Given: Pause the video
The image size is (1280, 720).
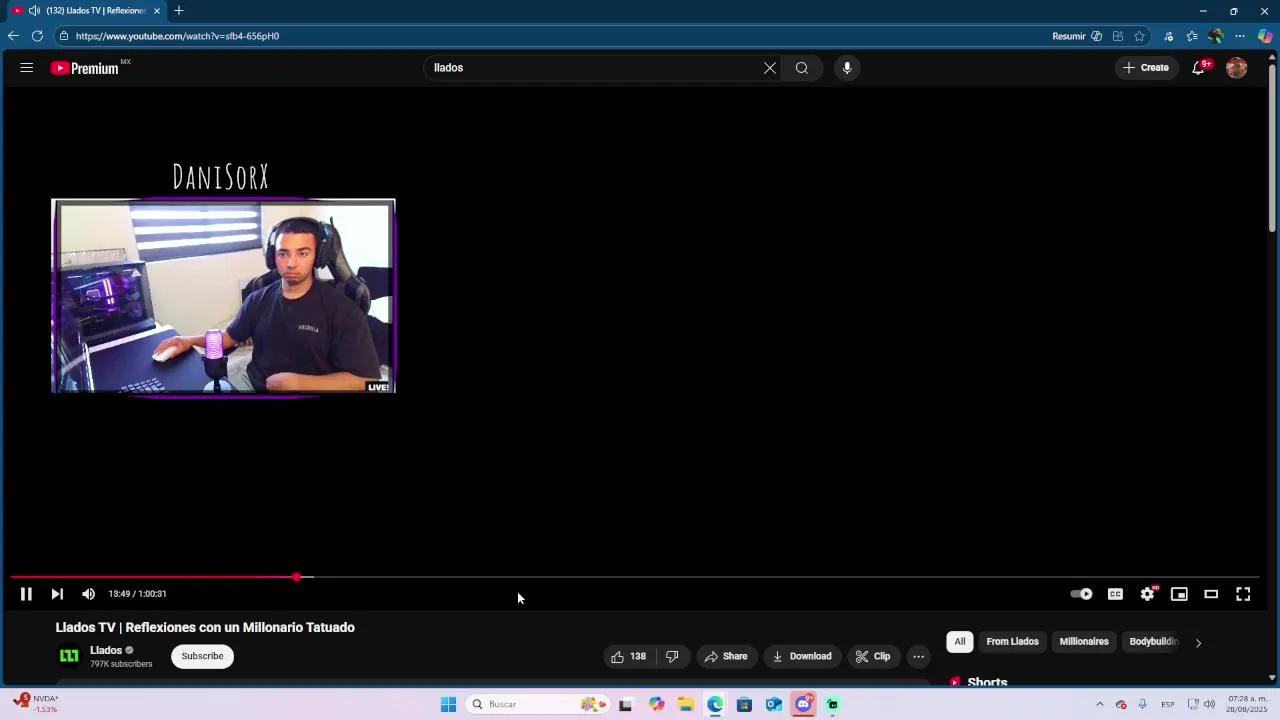Looking at the screenshot, I should point(26,594).
